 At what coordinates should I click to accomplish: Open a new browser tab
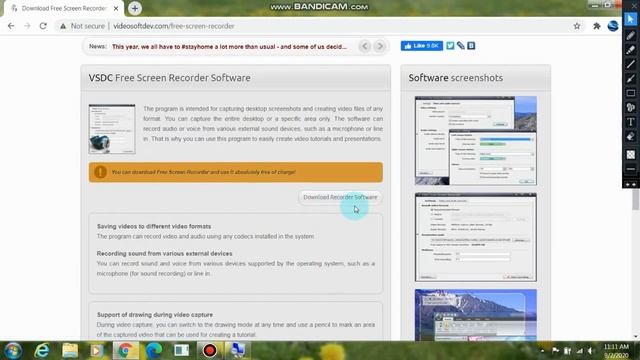[x=135, y=8]
